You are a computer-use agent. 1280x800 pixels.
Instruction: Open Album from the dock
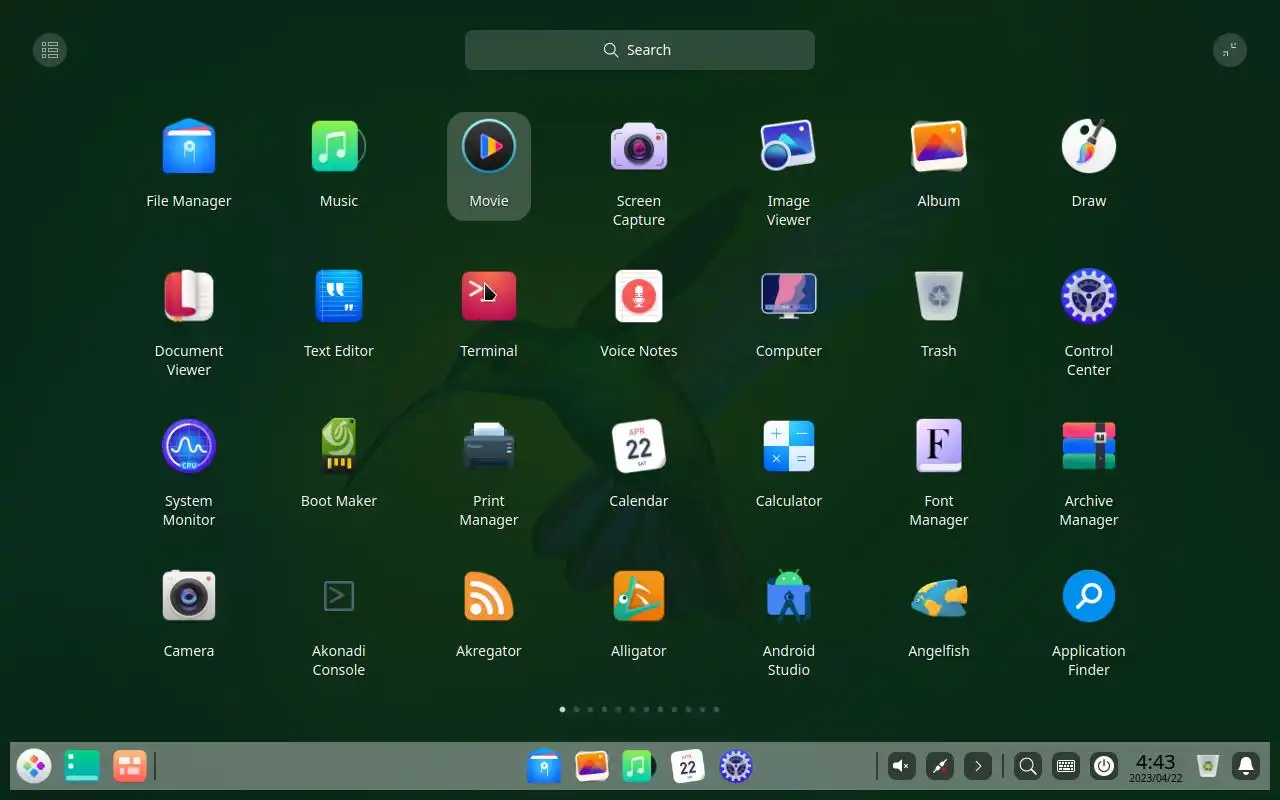point(592,767)
